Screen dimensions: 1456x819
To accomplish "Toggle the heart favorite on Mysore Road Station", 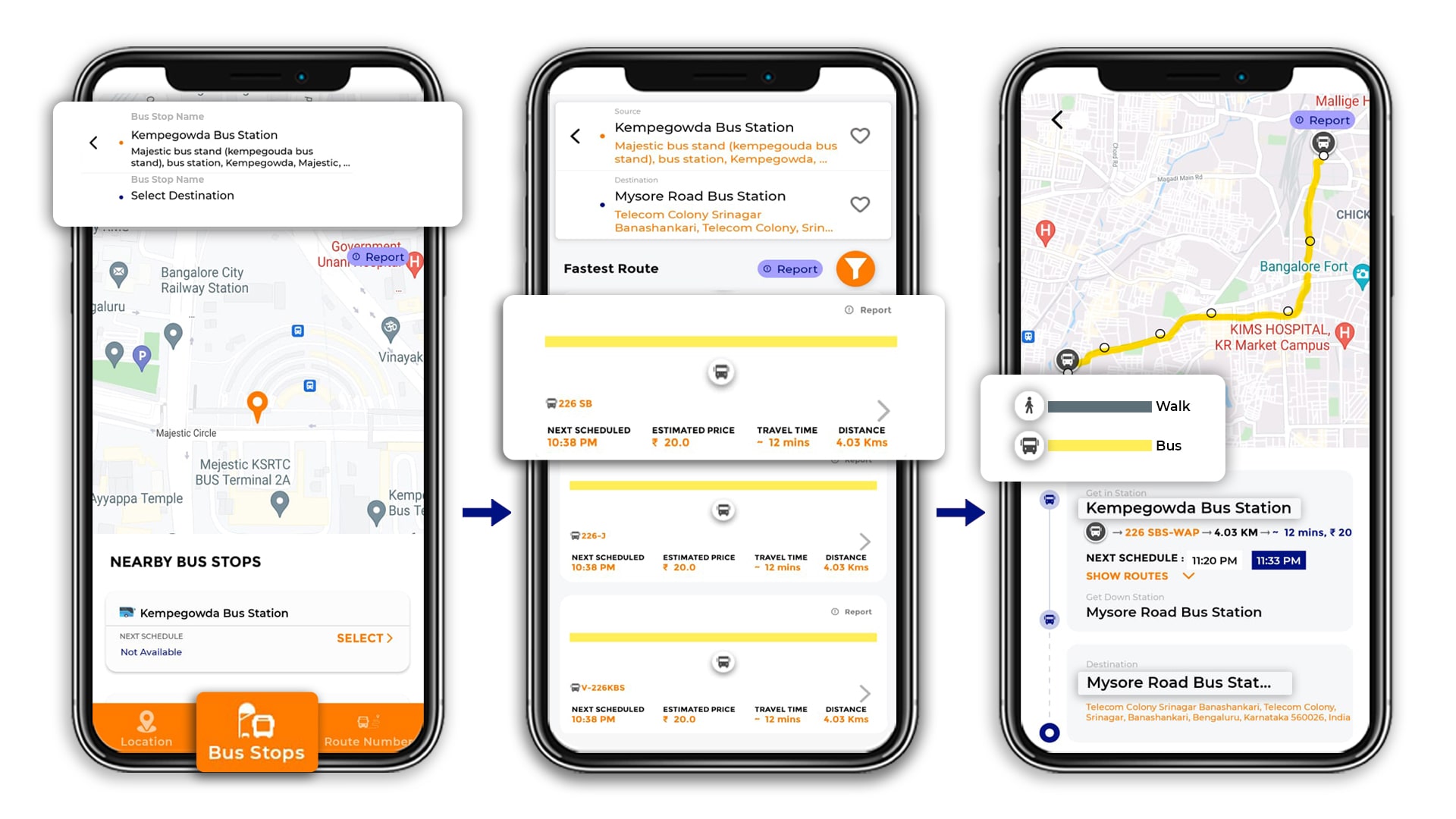I will tap(857, 205).
